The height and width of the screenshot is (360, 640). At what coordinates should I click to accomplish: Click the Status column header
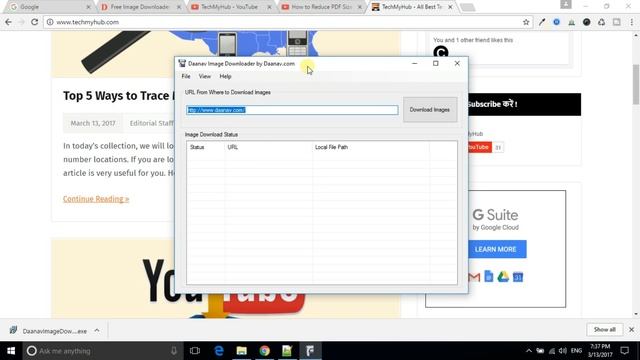click(x=205, y=147)
